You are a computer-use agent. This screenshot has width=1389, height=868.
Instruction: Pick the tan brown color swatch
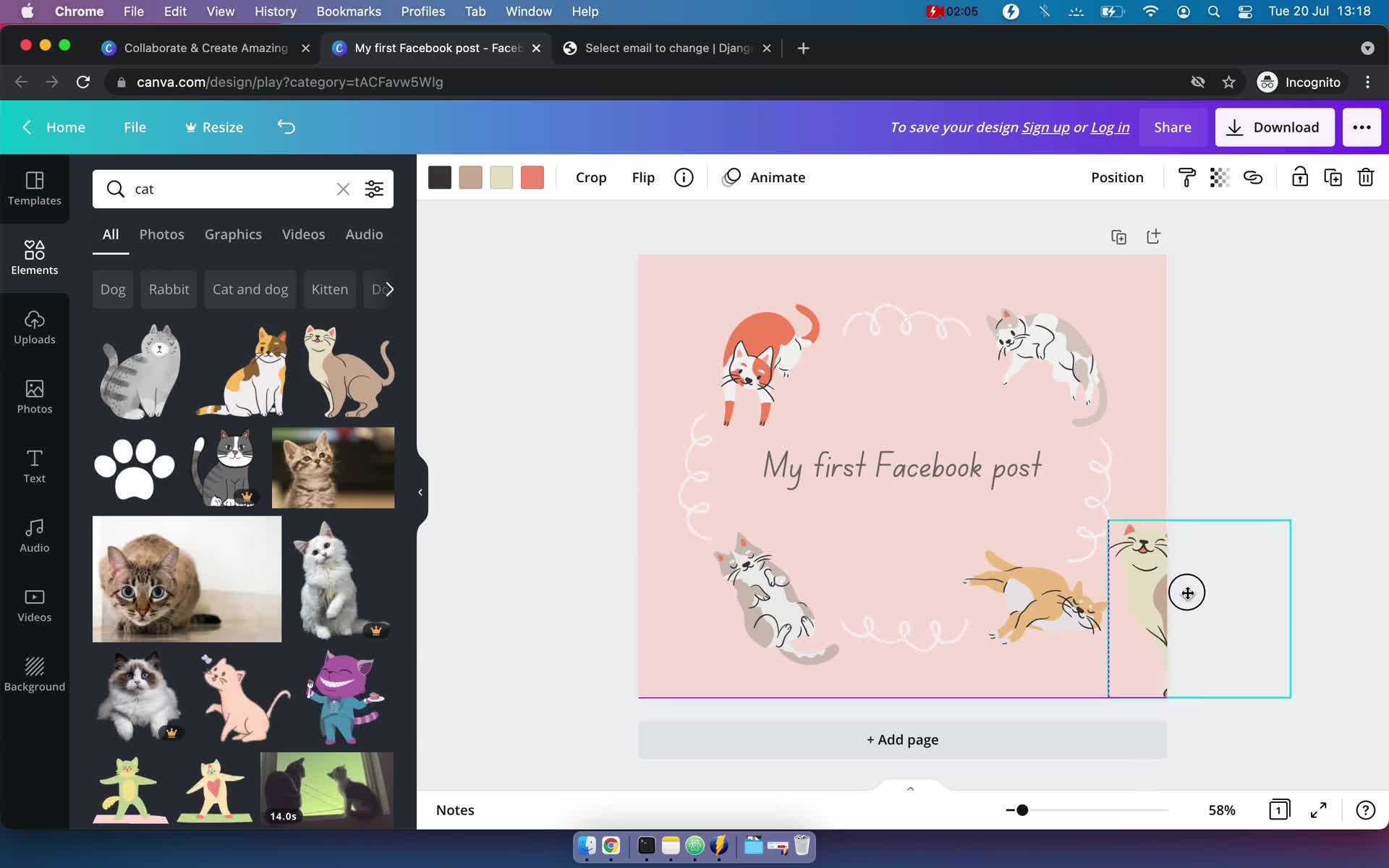(x=471, y=177)
